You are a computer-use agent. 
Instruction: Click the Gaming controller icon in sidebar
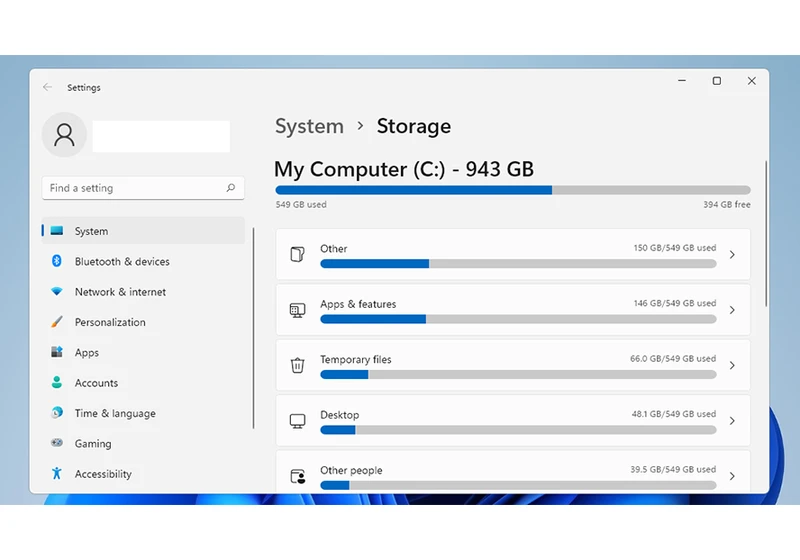pos(57,443)
